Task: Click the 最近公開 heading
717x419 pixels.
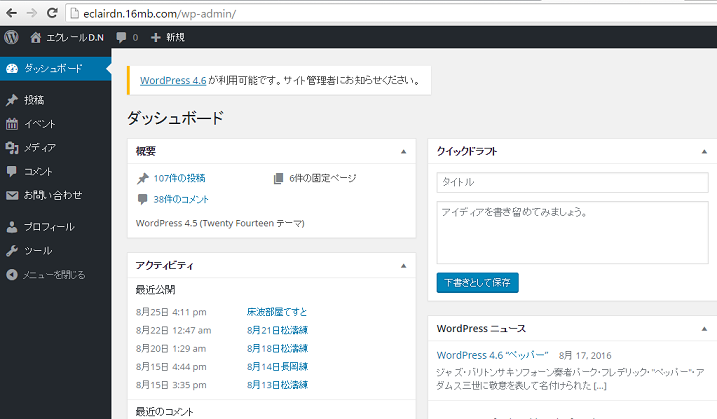Action: tap(155, 290)
